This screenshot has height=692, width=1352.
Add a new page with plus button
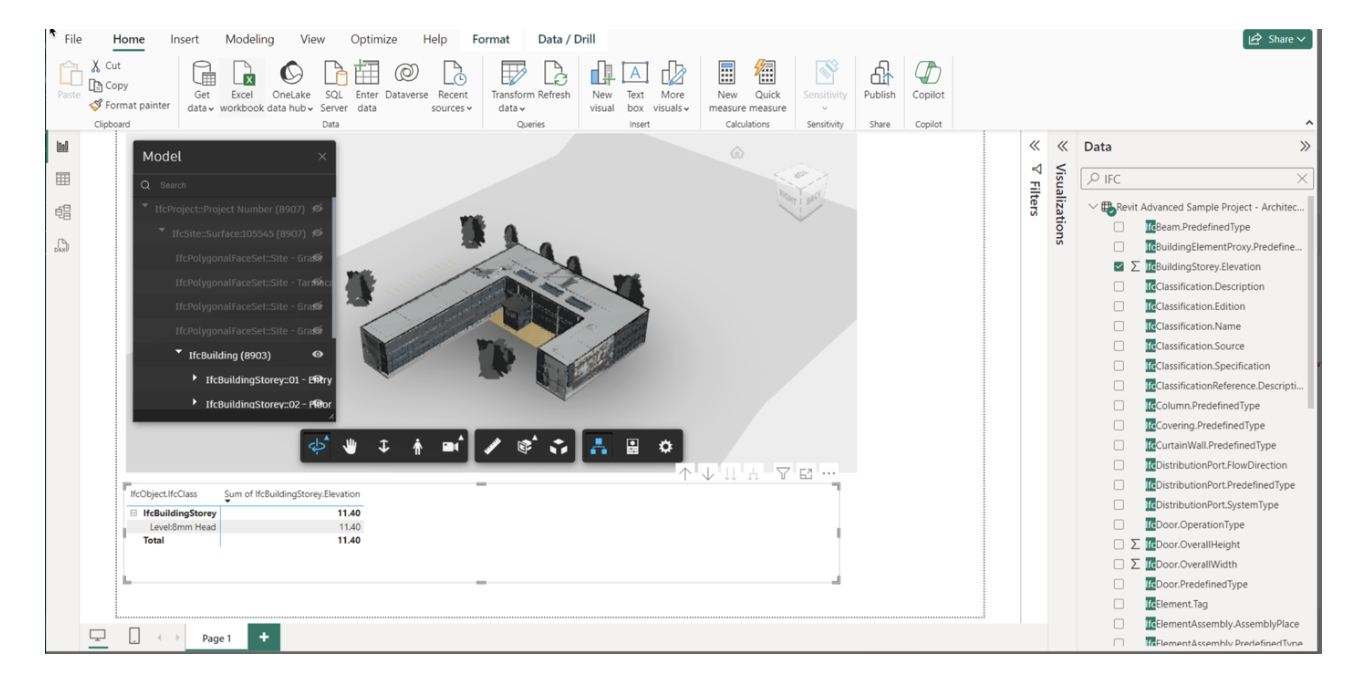(264, 637)
